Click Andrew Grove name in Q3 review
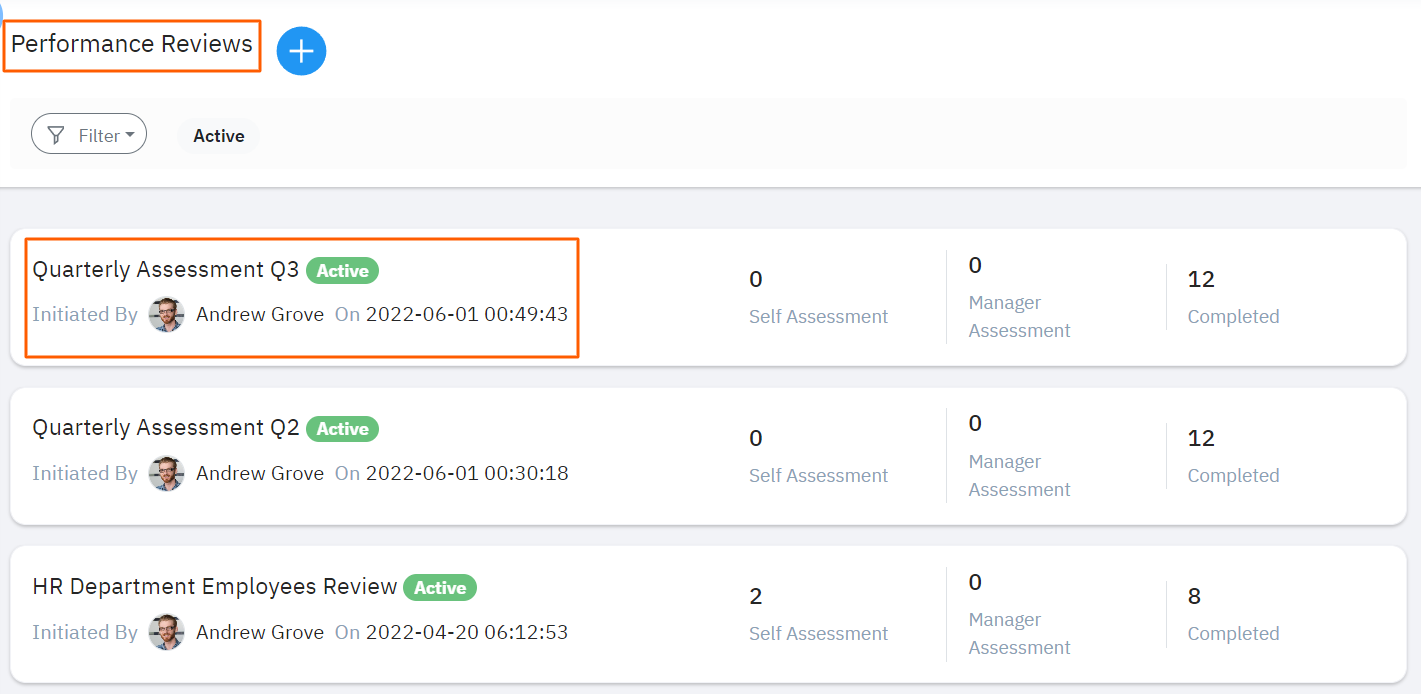Image resolution: width=1421 pixels, height=694 pixels. coord(260,315)
